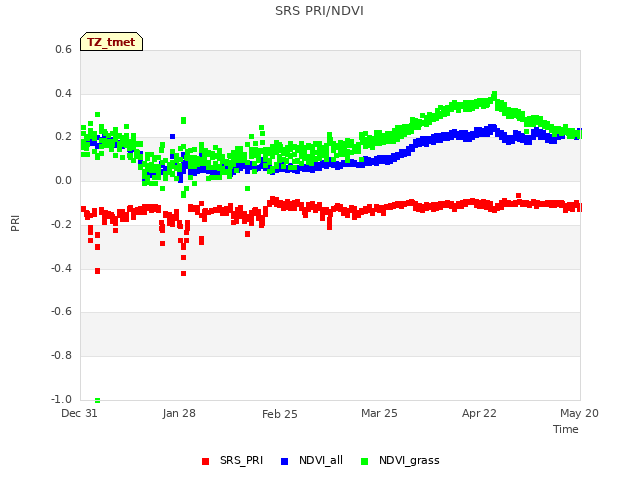
Task: Click the blue NDVI_all legend swatch
Action: click(284, 461)
